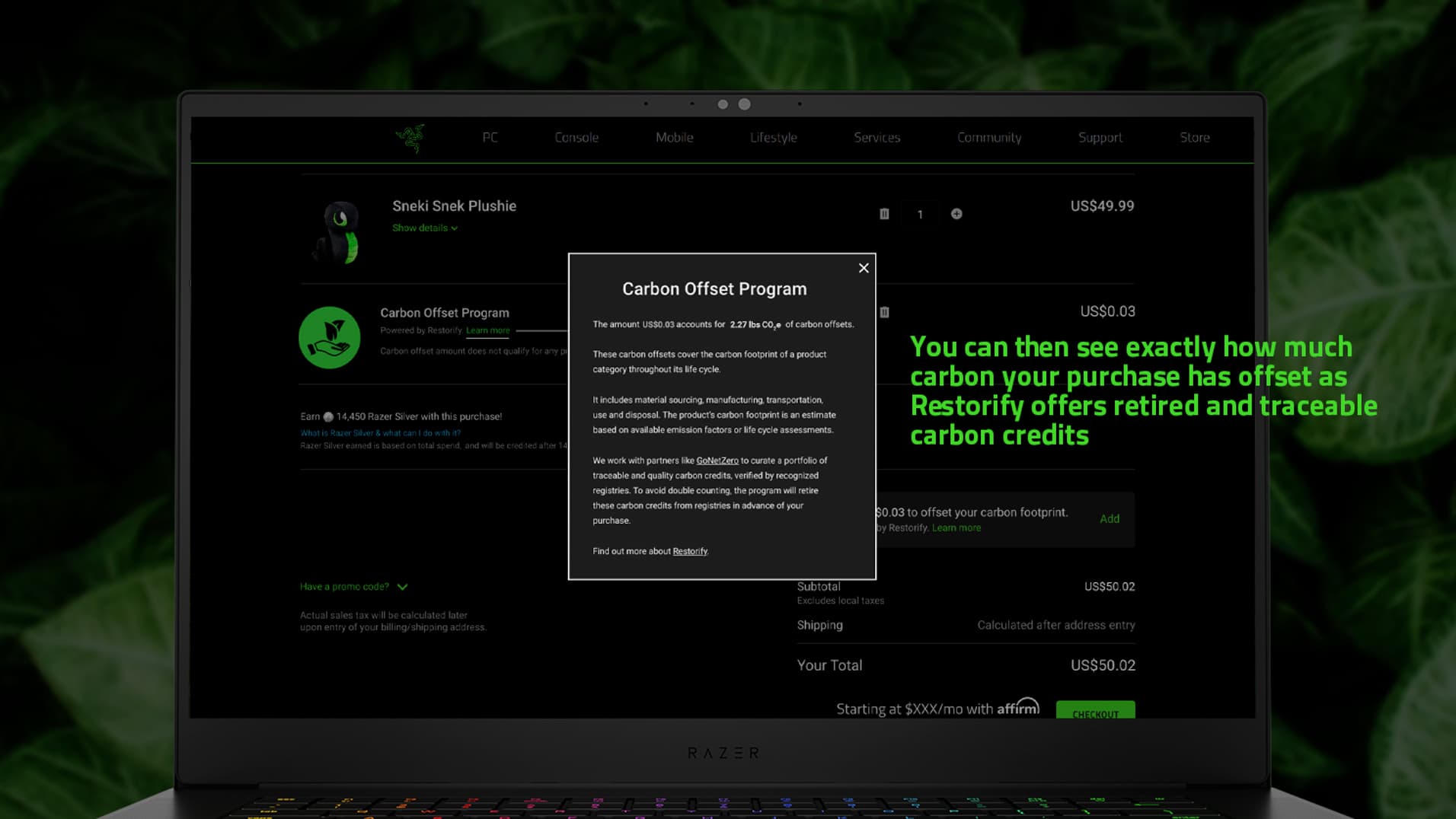Click the Sneki Snek Plushie title

click(x=454, y=206)
